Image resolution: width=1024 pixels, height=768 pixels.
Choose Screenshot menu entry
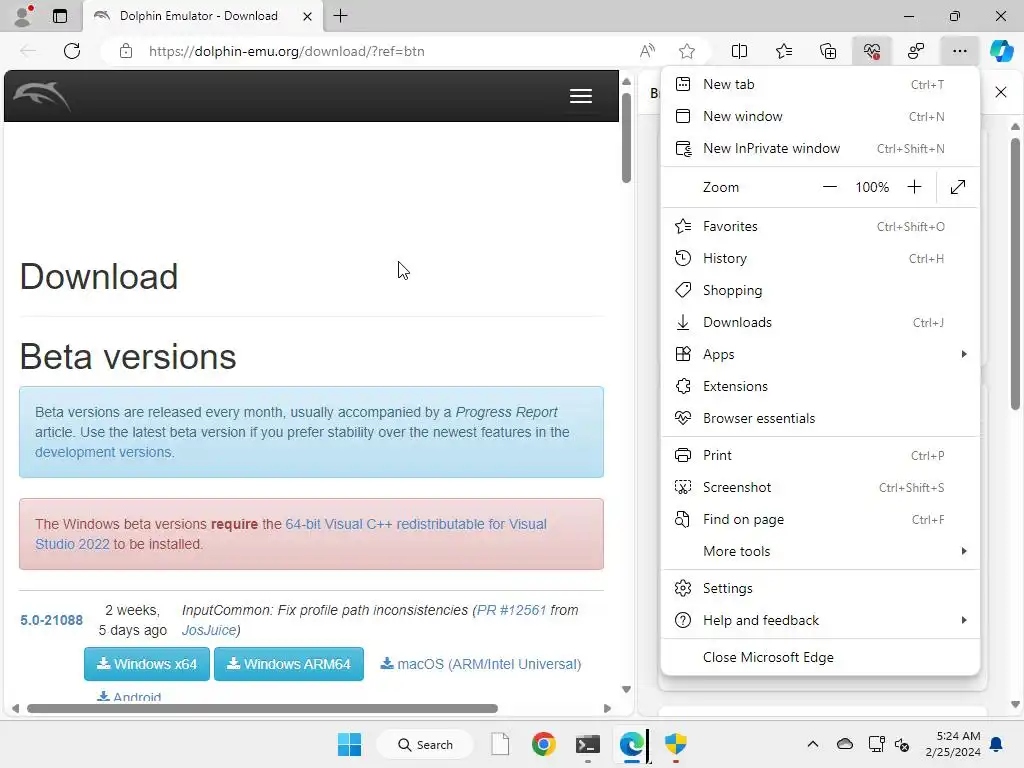820,488
